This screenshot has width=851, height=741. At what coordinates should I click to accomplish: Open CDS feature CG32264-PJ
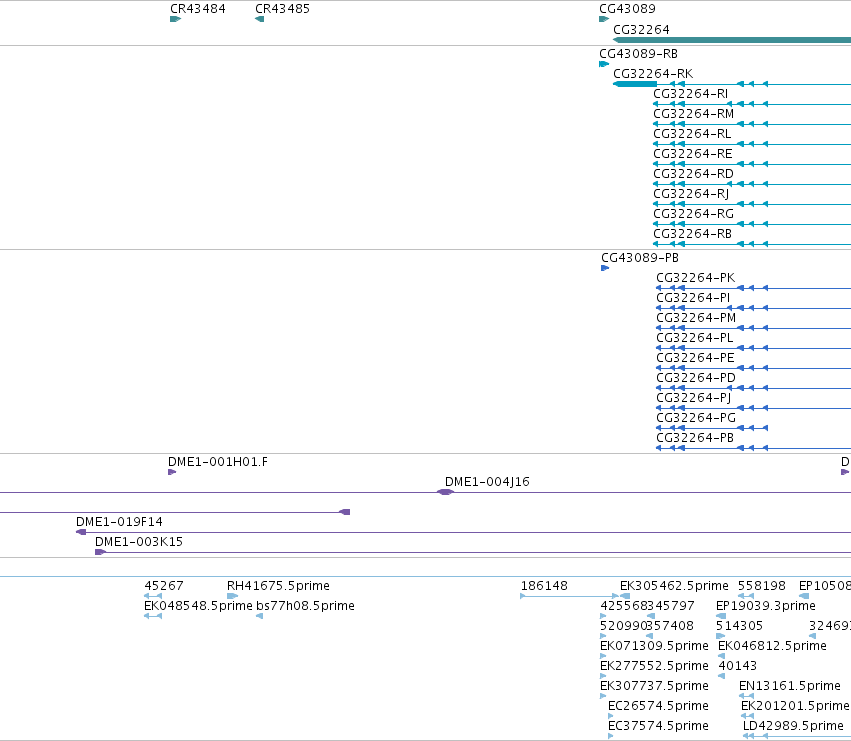[753, 408]
